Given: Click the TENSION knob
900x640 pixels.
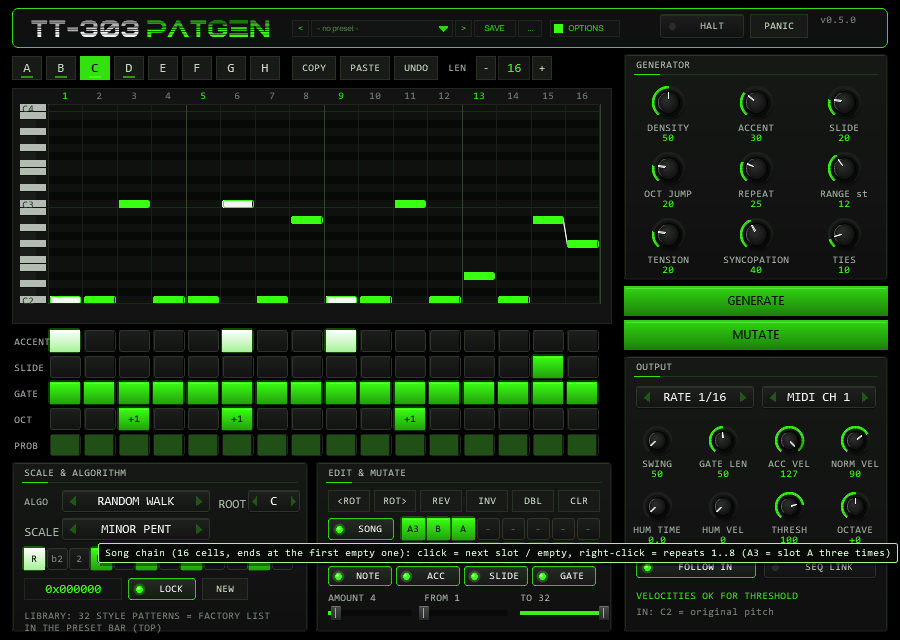Looking at the screenshot, I should click(668, 235).
